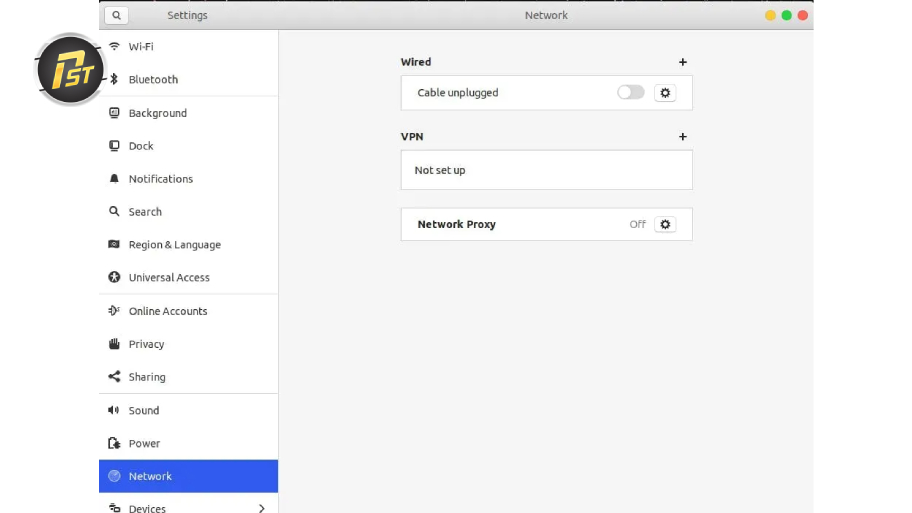Click the Network Proxy row label

point(457,225)
